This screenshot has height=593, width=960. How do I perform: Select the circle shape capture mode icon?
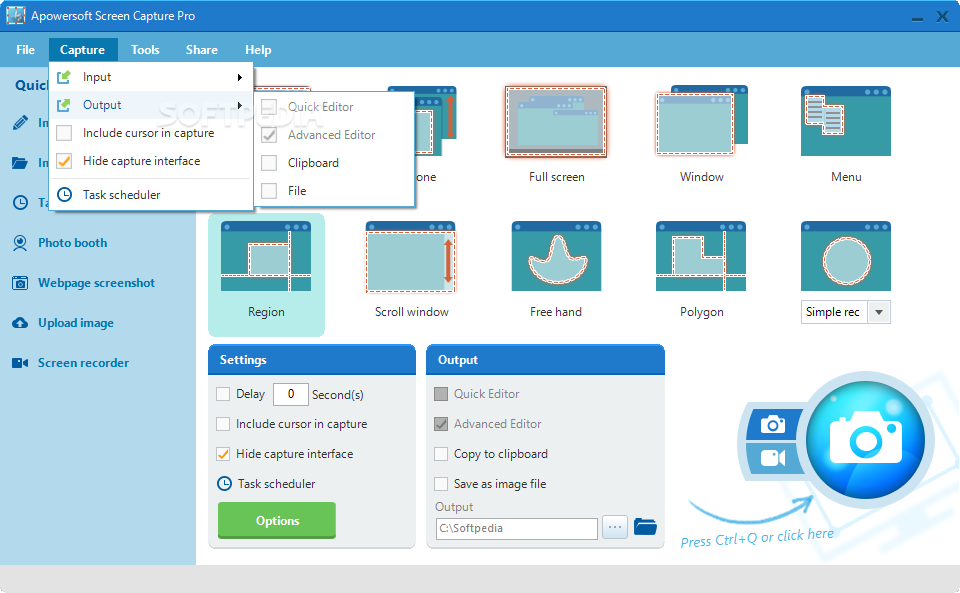846,256
